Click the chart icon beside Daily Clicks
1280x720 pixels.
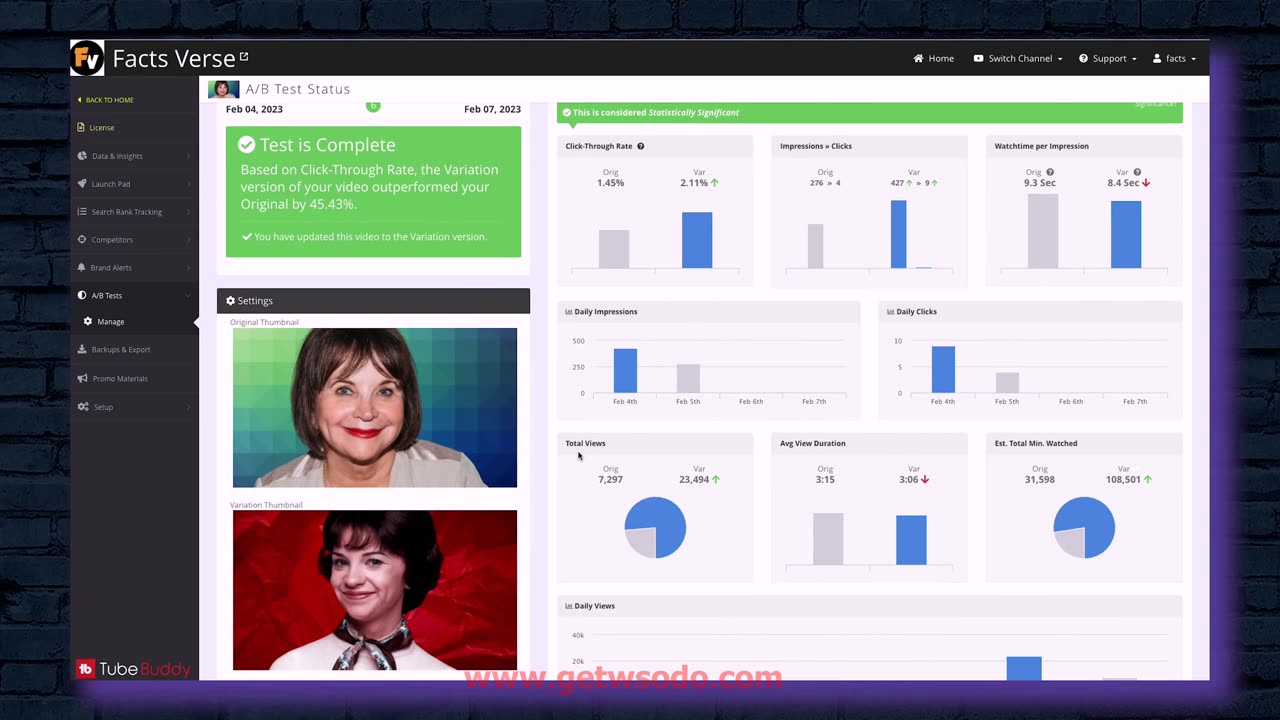tap(890, 311)
